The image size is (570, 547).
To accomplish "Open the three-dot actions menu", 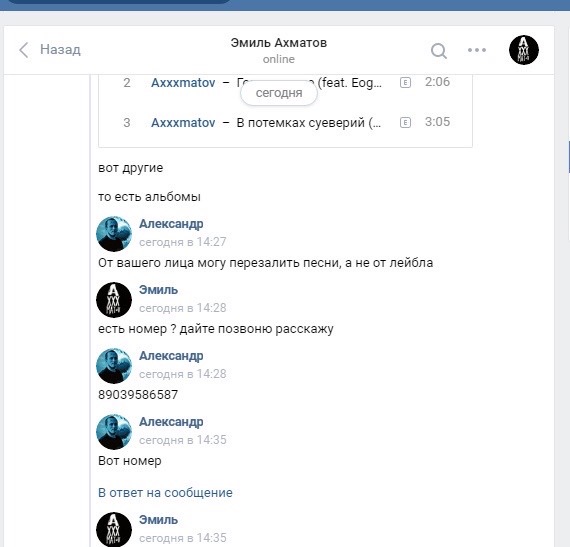I will [477, 50].
